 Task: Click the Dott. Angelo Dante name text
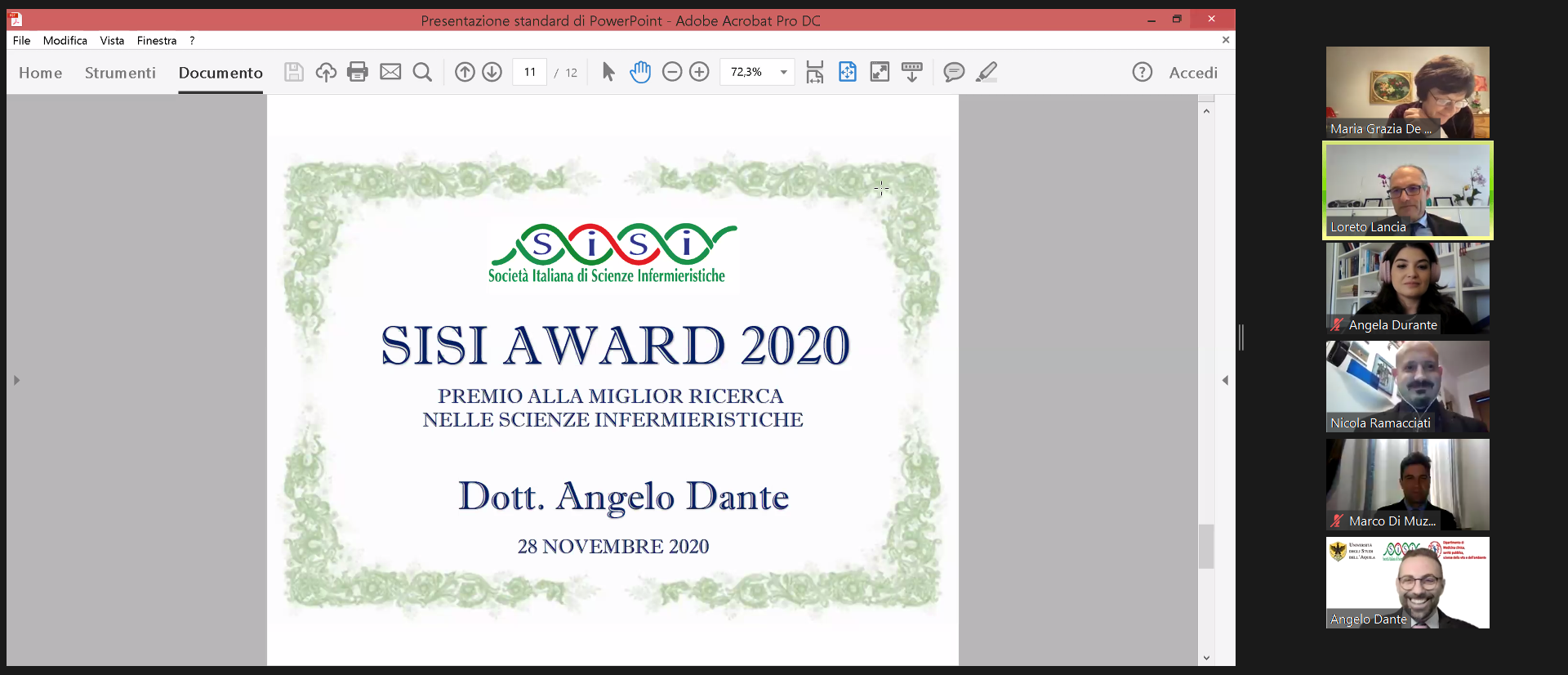tap(623, 497)
